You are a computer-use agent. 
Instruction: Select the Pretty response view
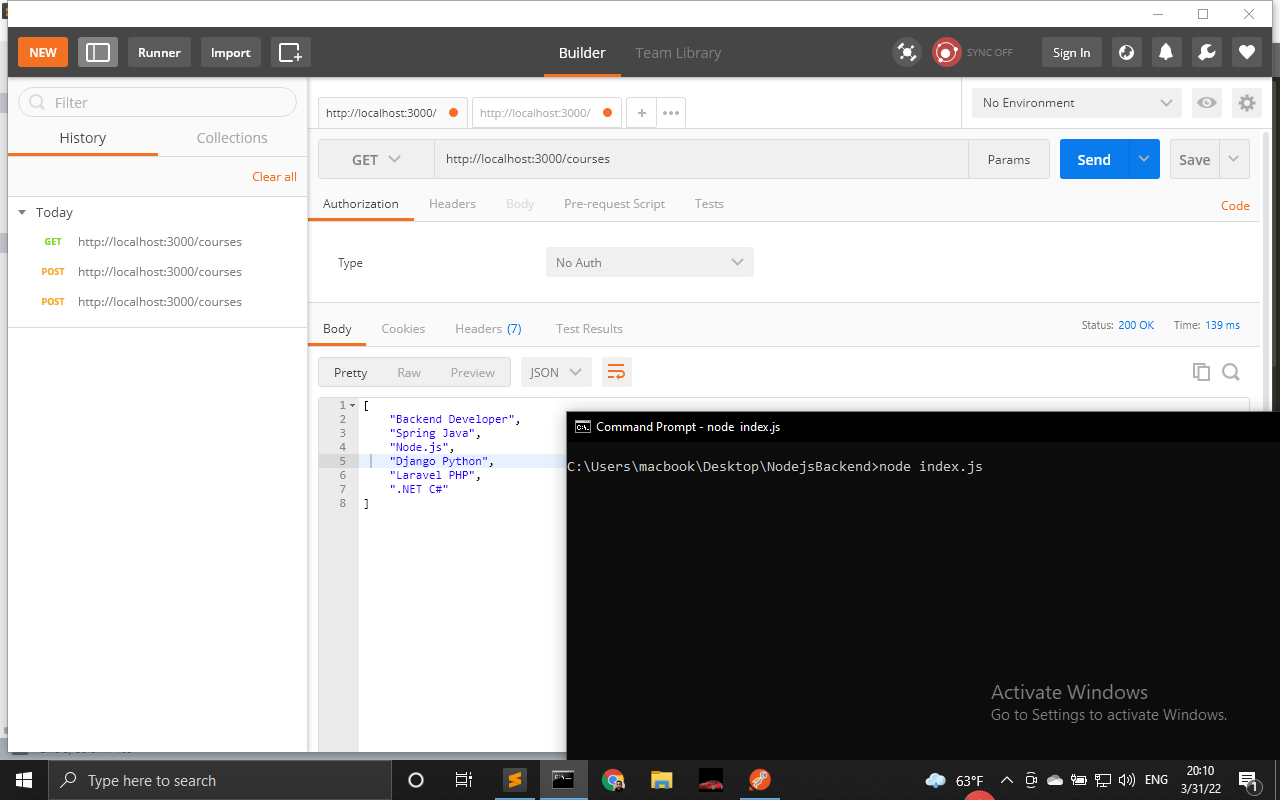pos(350,372)
